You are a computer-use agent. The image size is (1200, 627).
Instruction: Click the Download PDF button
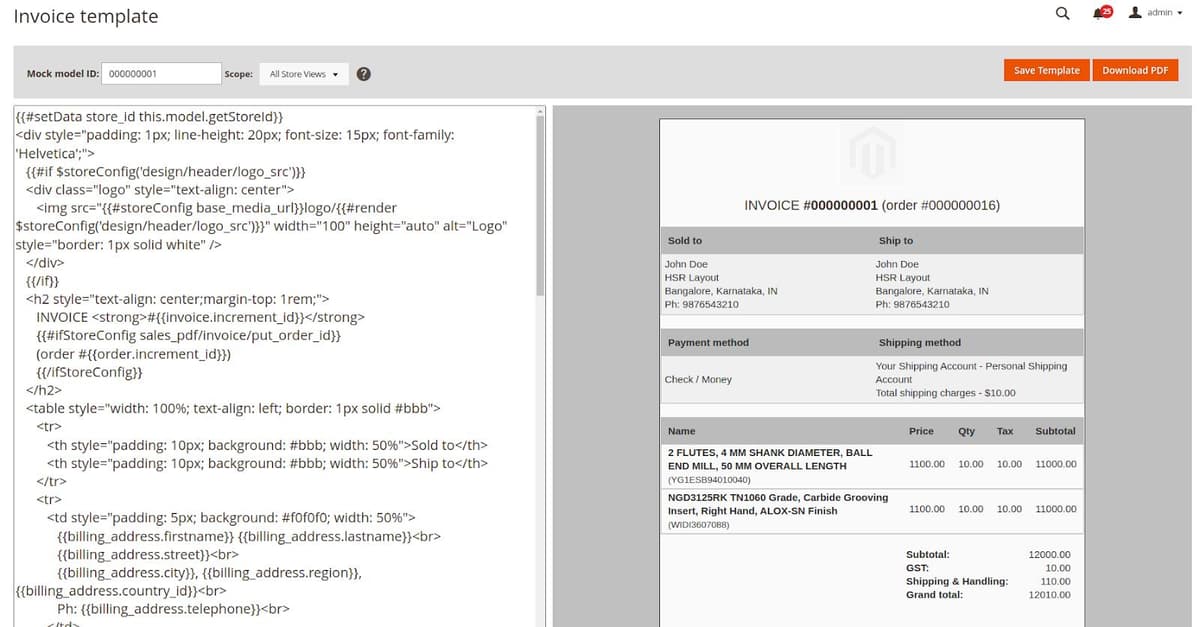[1135, 70]
